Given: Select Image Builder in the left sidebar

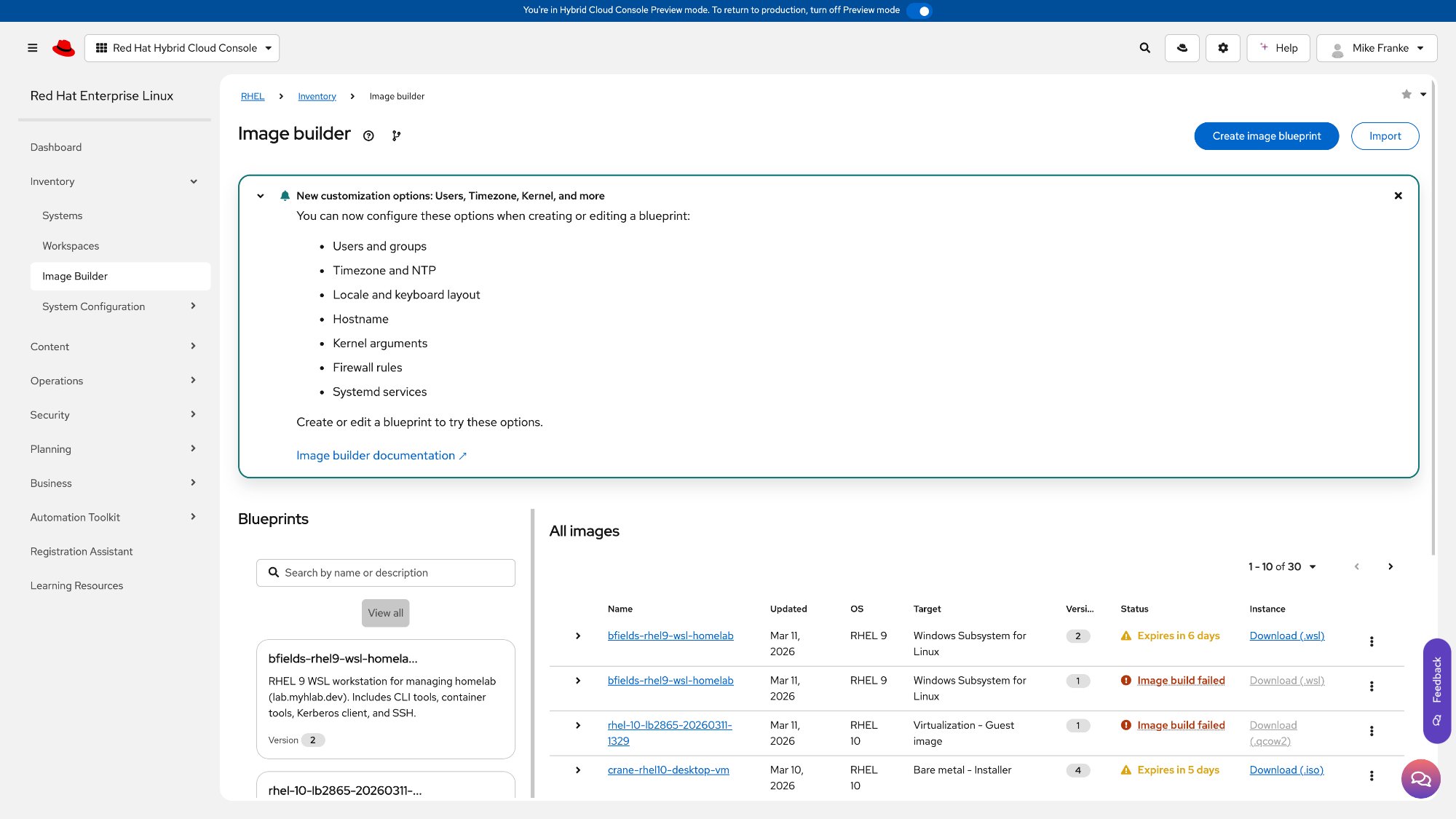Looking at the screenshot, I should pyautogui.click(x=75, y=276).
